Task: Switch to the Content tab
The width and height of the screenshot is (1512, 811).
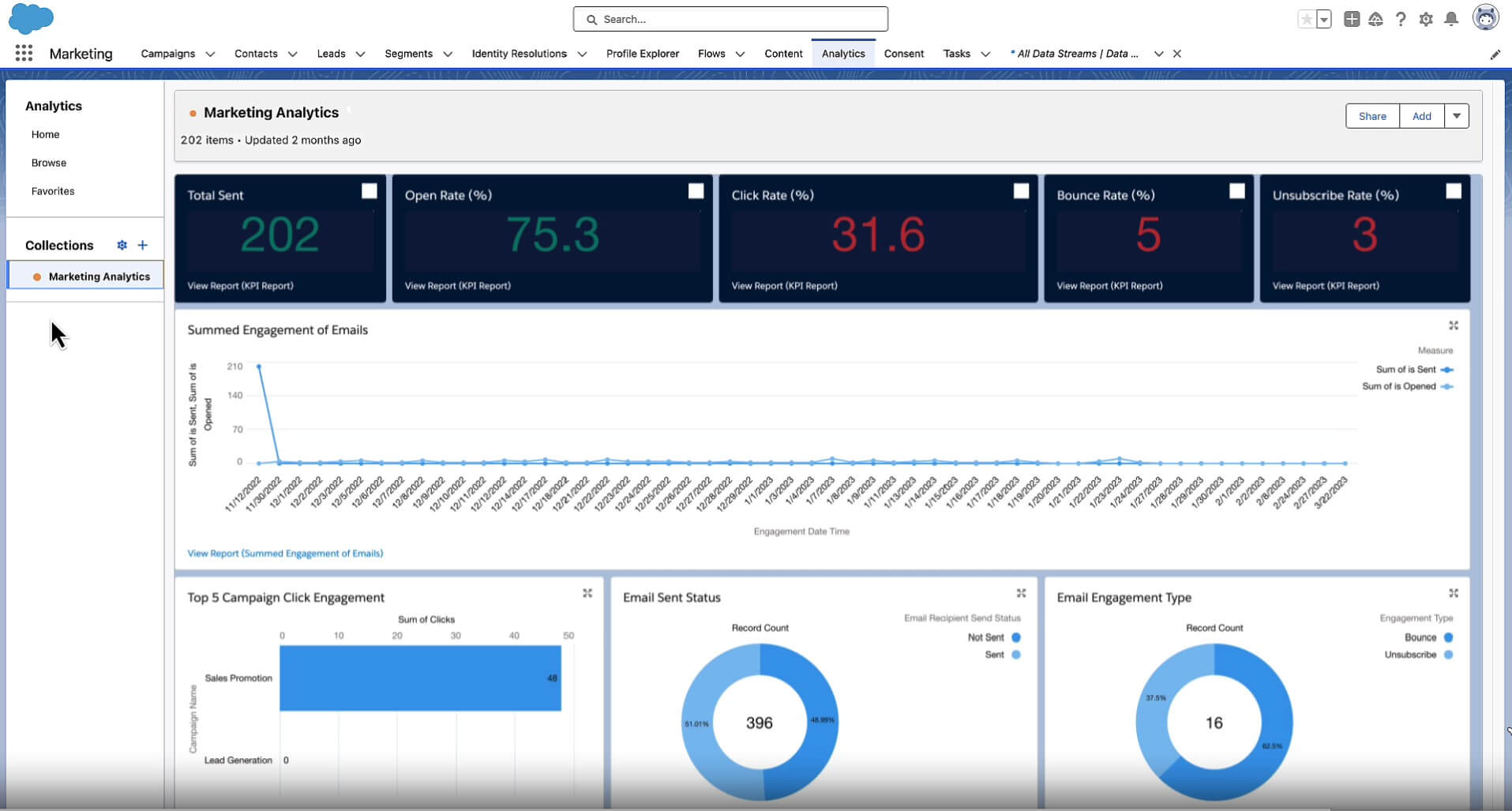Action: point(783,54)
